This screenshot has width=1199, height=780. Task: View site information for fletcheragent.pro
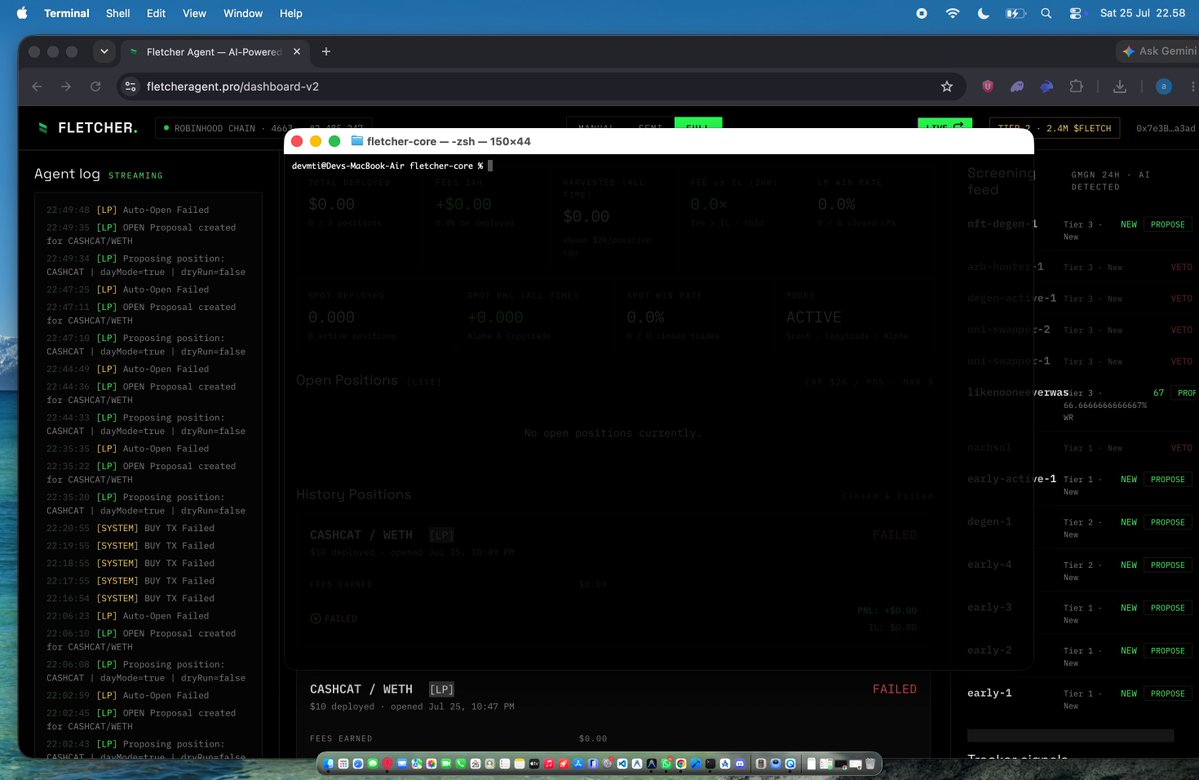(130, 86)
